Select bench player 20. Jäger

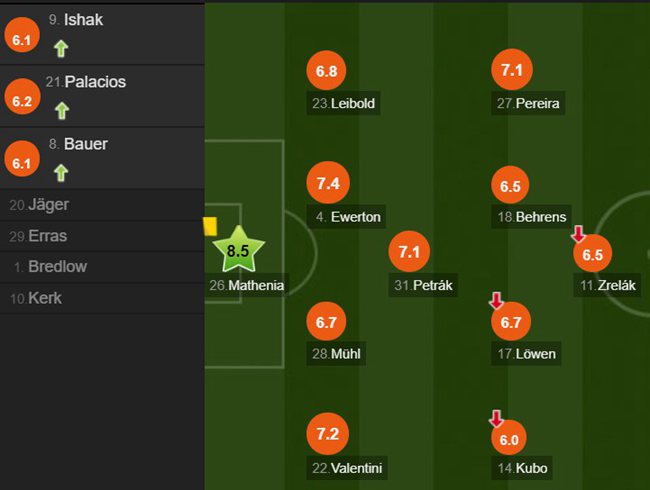(102, 205)
